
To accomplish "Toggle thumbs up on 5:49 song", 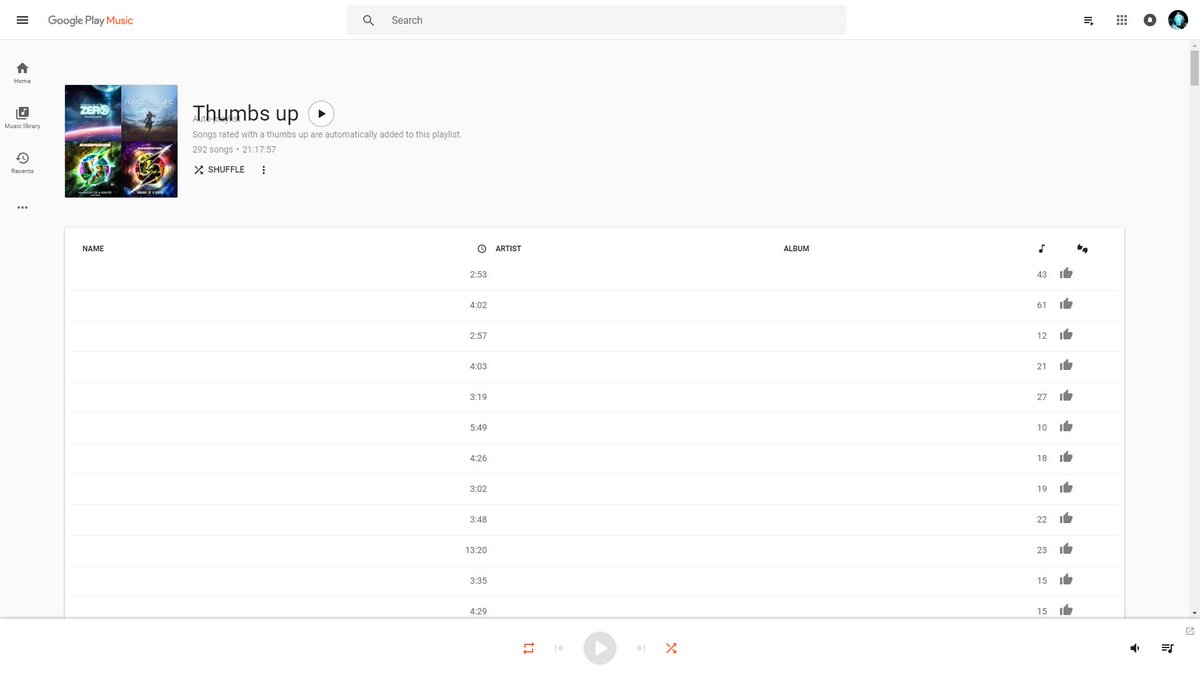I will (1066, 427).
